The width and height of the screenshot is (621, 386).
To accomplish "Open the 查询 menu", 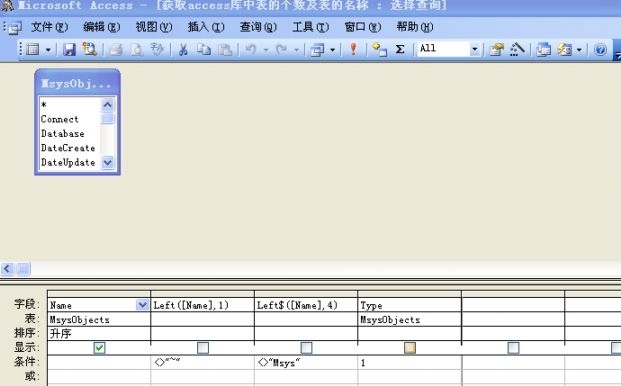I will pyautogui.click(x=258, y=27).
